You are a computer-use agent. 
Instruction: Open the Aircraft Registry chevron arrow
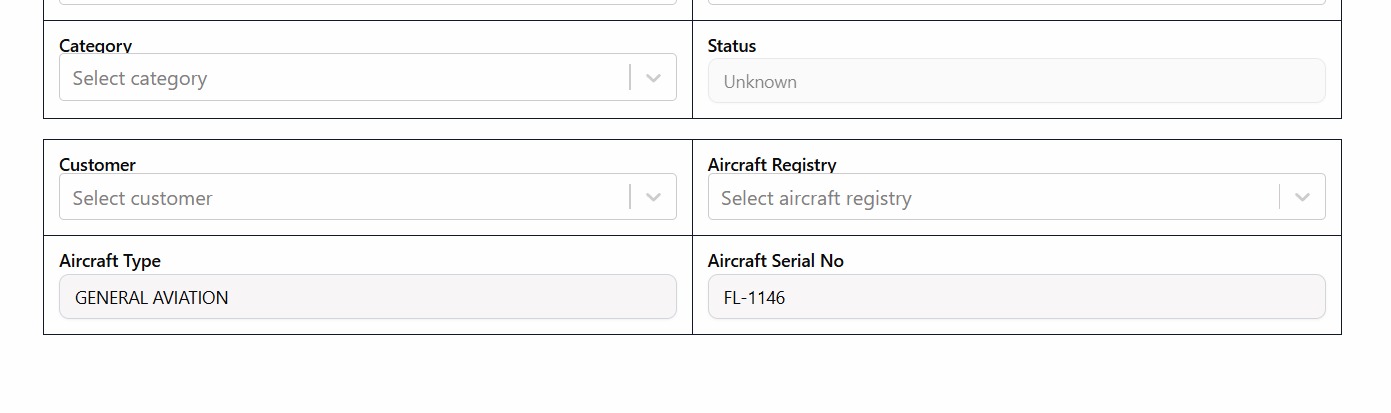click(1302, 198)
